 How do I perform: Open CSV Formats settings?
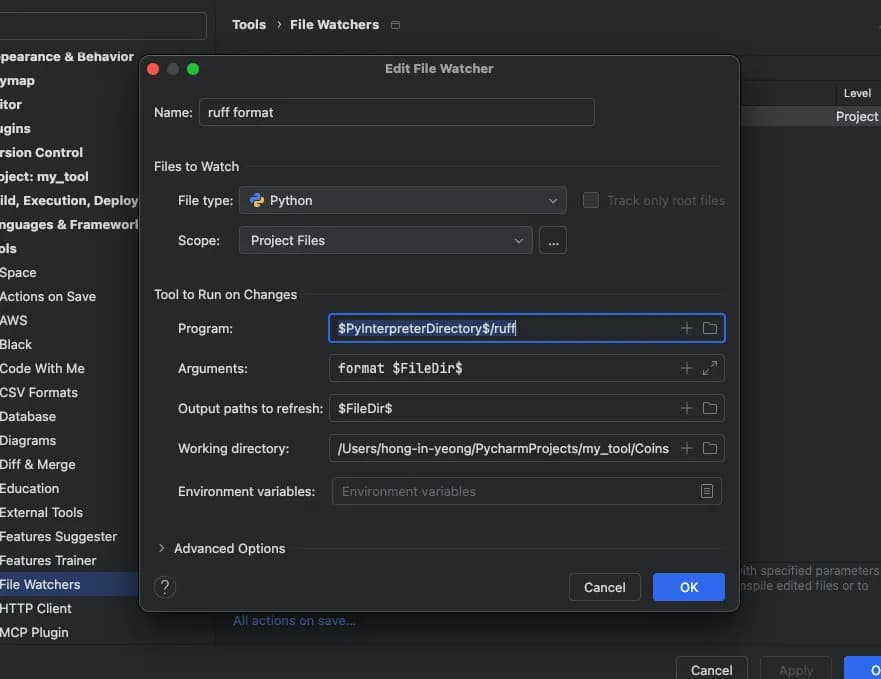pyautogui.click(x=39, y=392)
